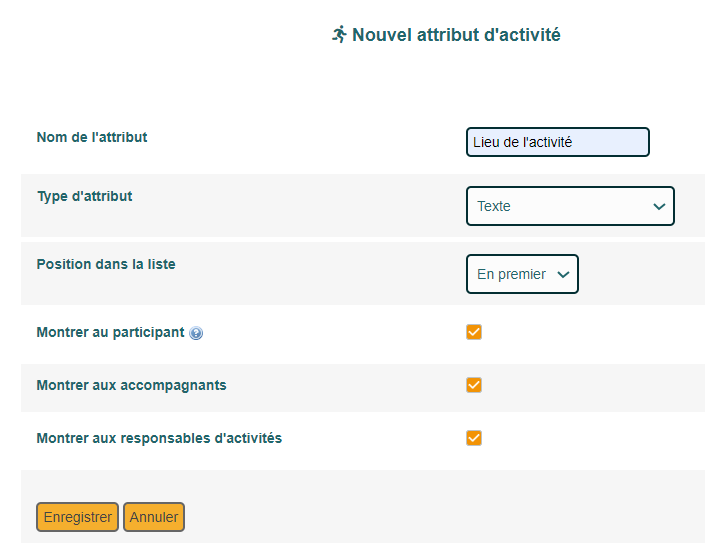This screenshot has height=555, width=705.
Task: Click the Annuler button
Action: pos(154,517)
